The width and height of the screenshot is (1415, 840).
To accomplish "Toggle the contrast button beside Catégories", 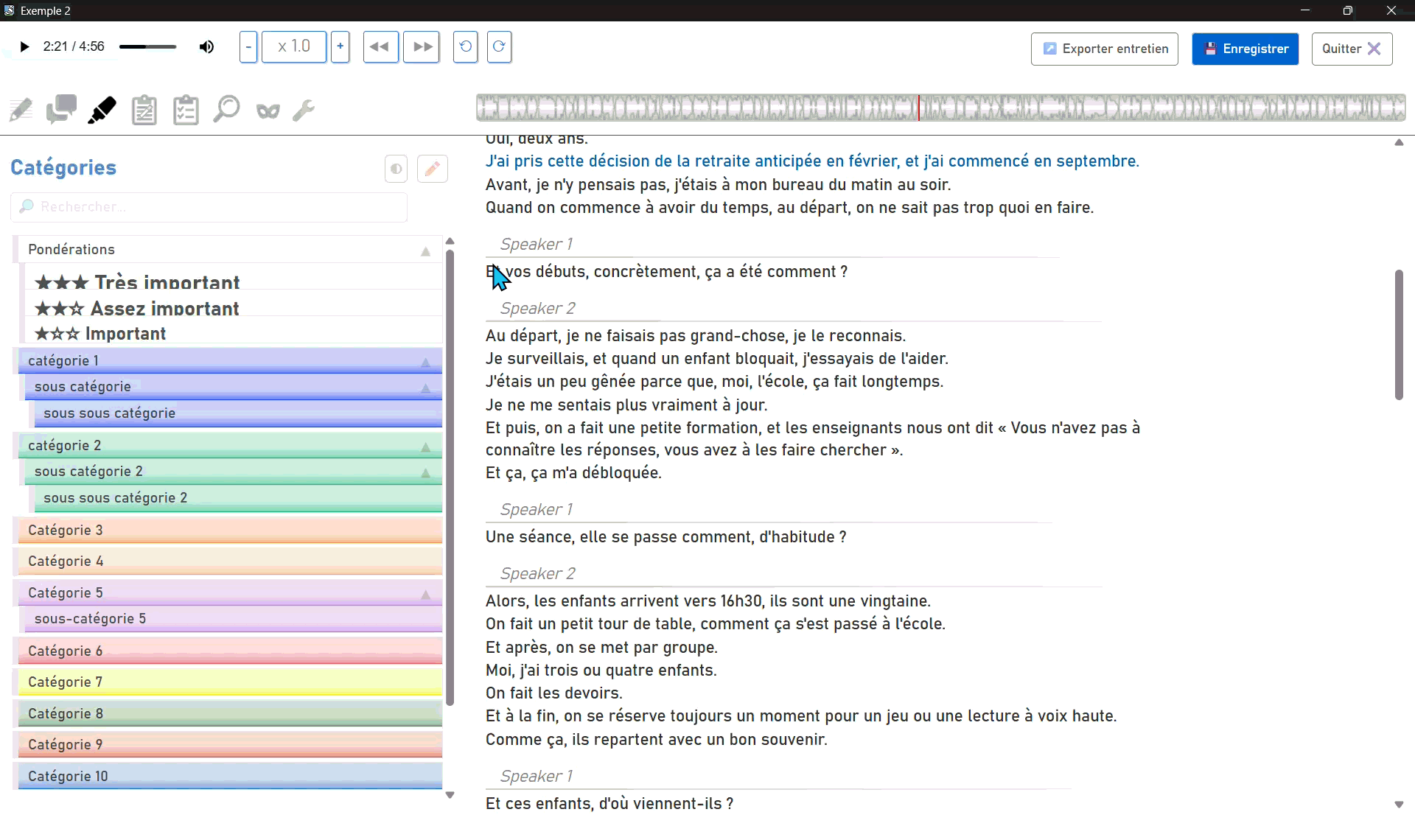I will tap(396, 169).
